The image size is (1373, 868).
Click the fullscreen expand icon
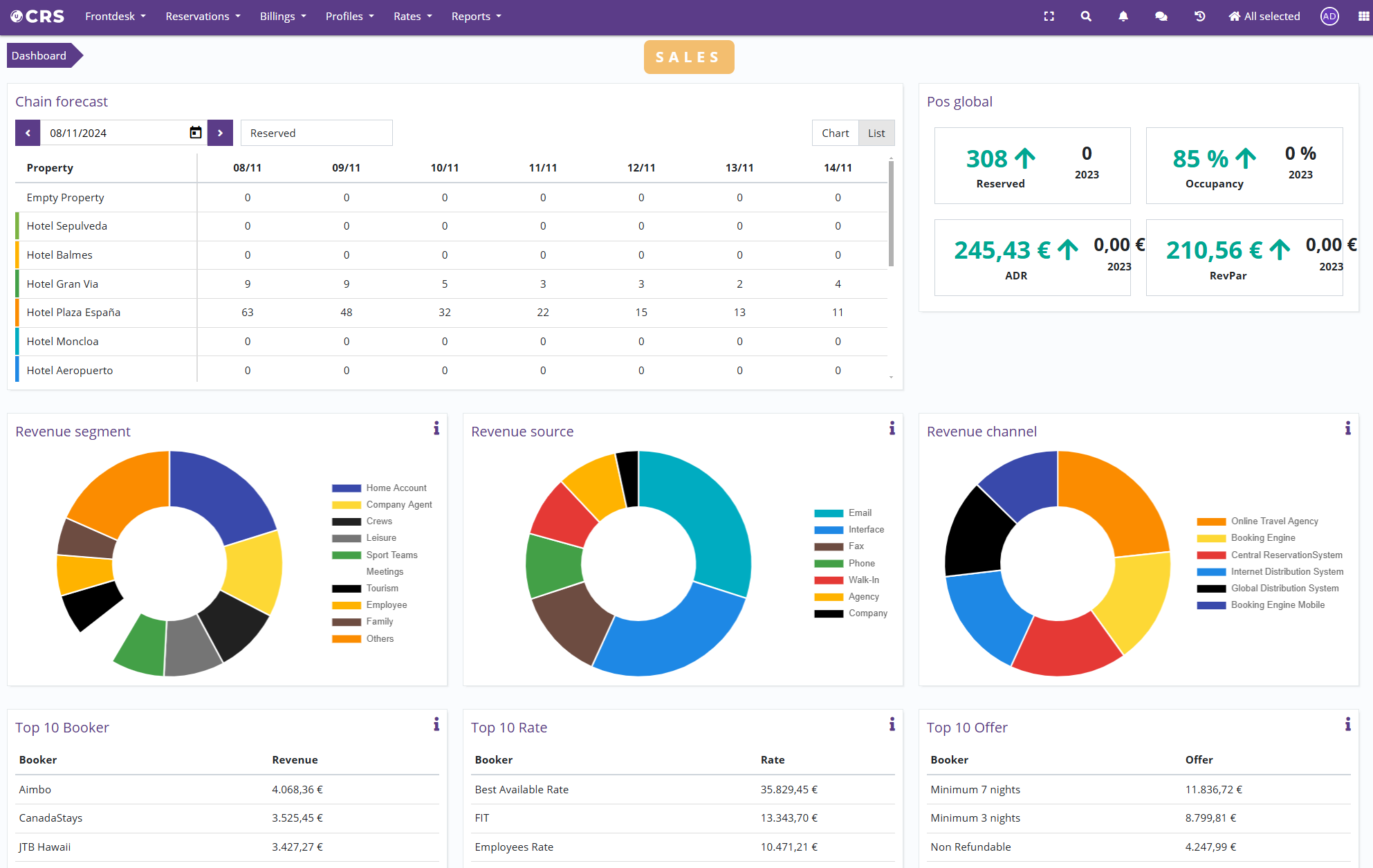click(1049, 17)
